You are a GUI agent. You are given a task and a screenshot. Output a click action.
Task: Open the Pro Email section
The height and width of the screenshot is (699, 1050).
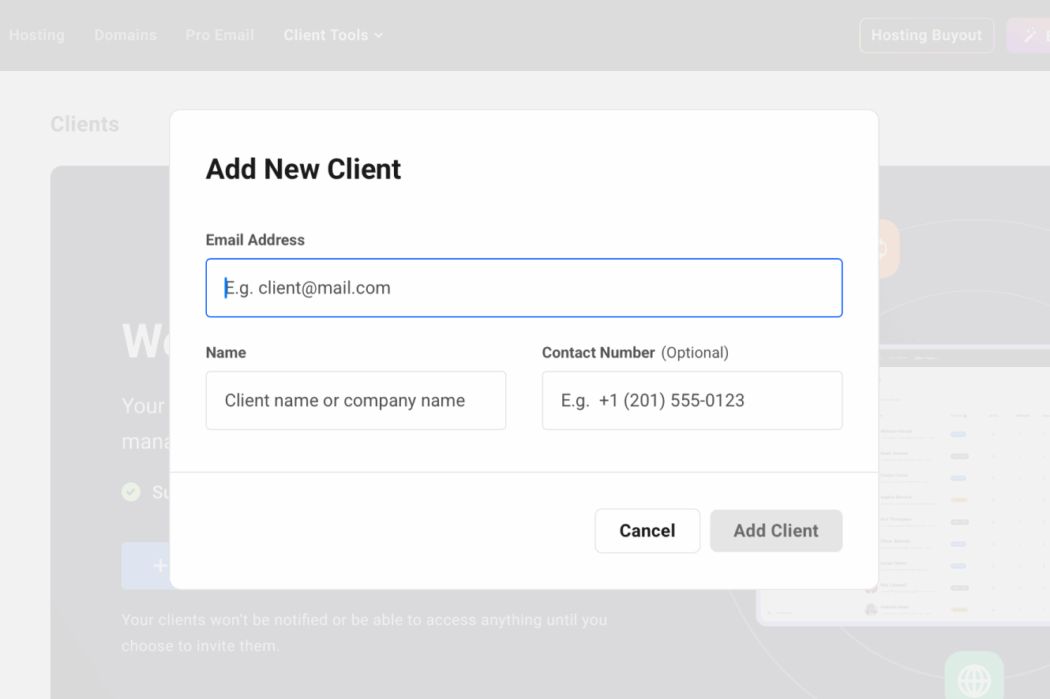pyautogui.click(x=219, y=35)
